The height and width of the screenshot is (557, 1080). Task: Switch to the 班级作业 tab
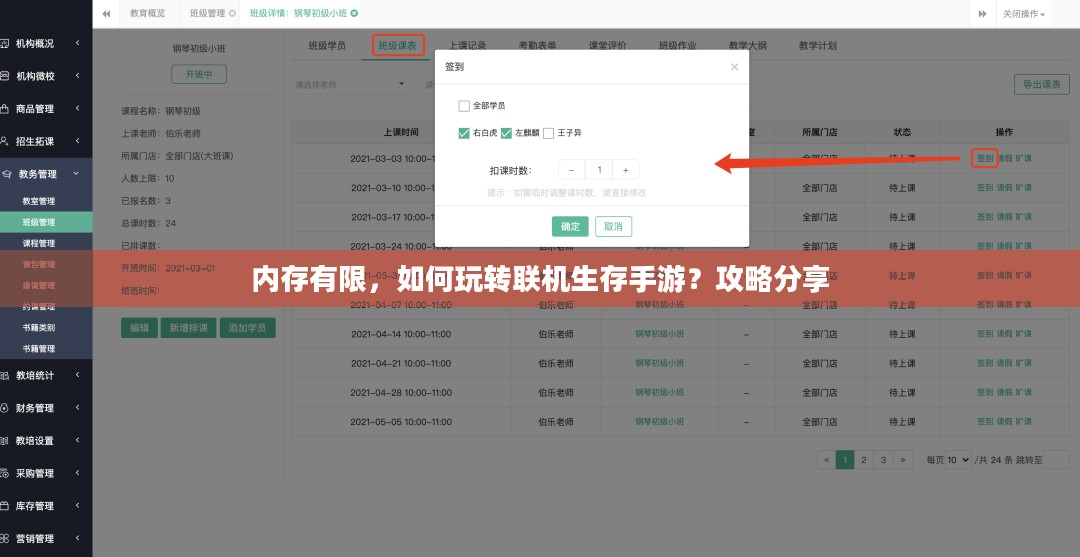[x=678, y=46]
